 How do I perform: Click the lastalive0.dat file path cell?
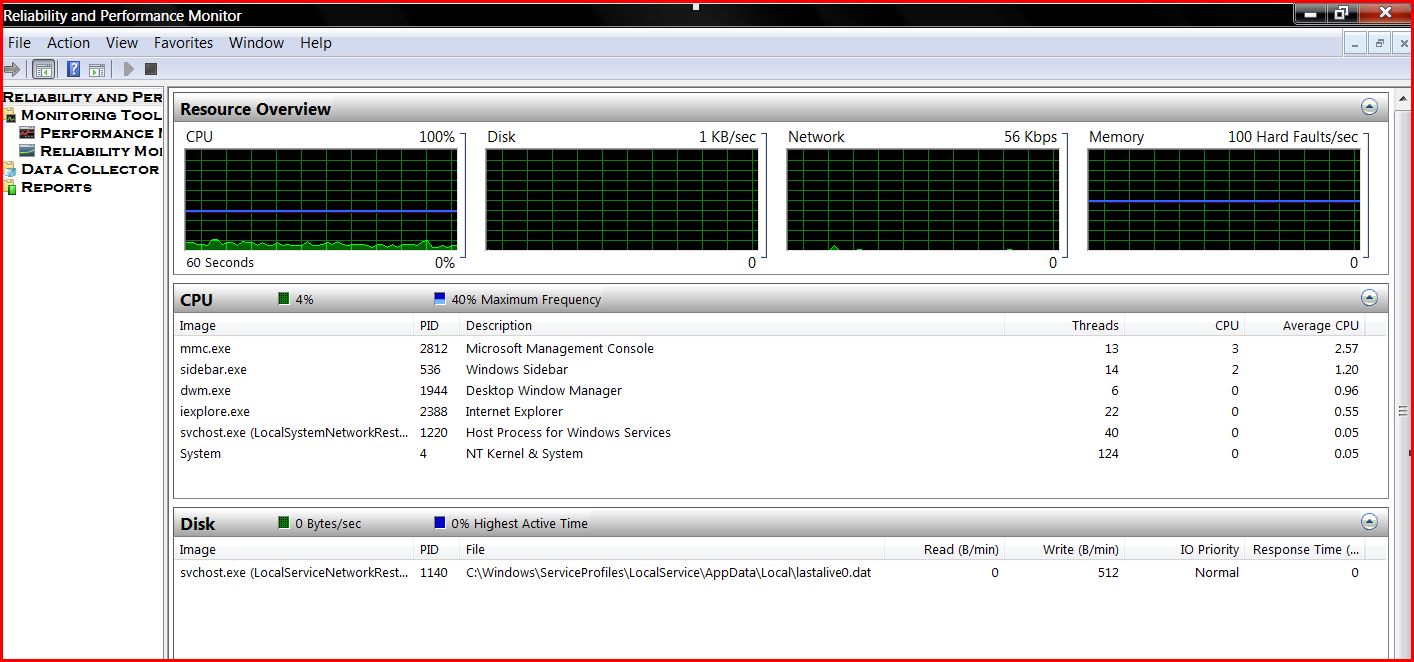(668, 573)
